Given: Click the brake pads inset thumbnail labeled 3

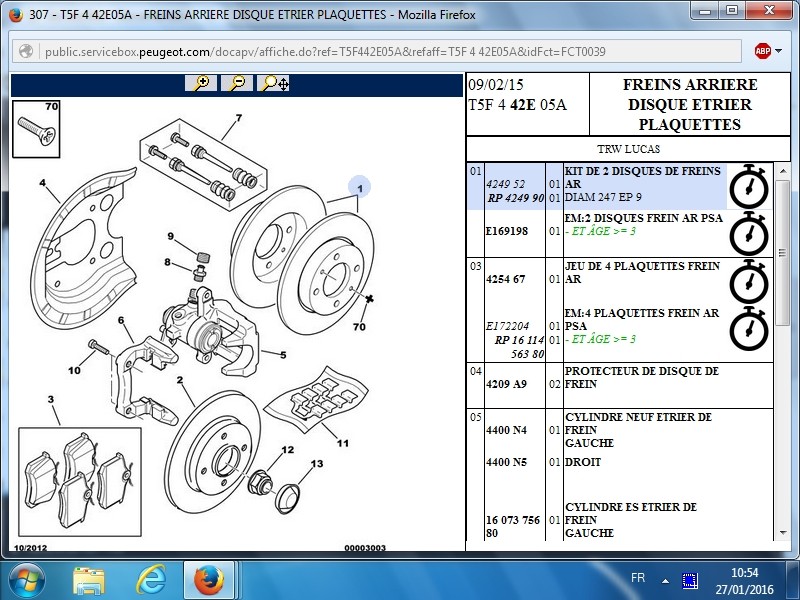Looking at the screenshot, I should point(80,482).
